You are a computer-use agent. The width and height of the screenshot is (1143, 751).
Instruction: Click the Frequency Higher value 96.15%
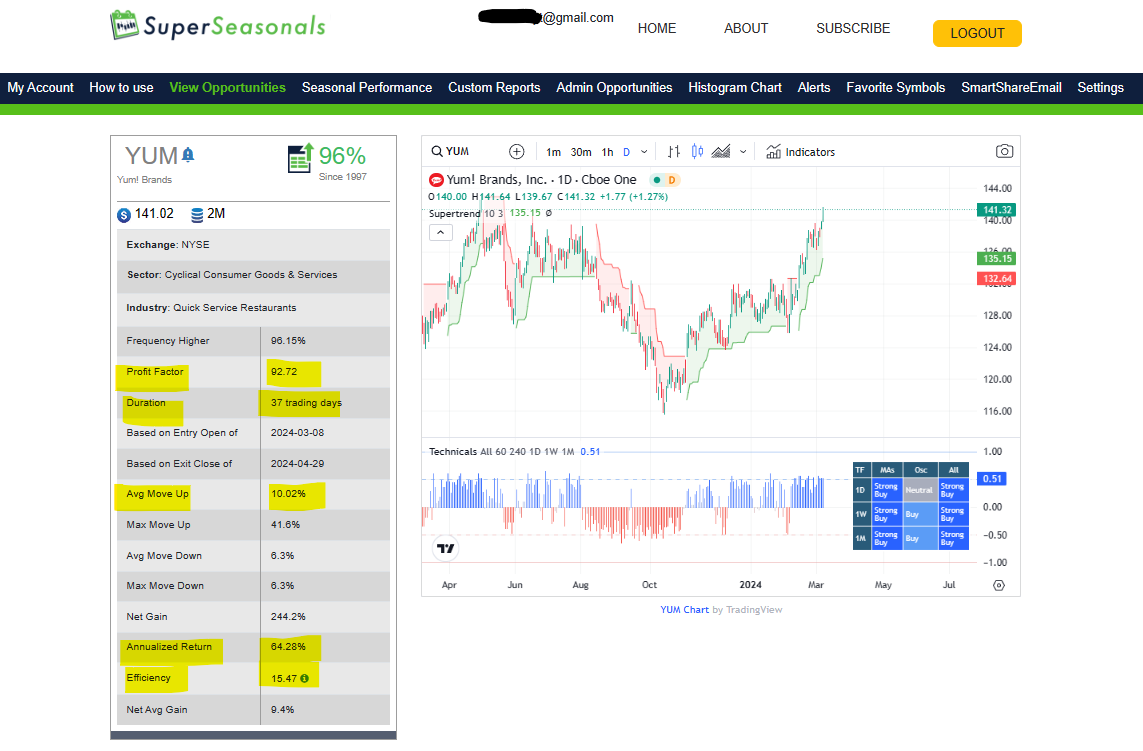288,341
